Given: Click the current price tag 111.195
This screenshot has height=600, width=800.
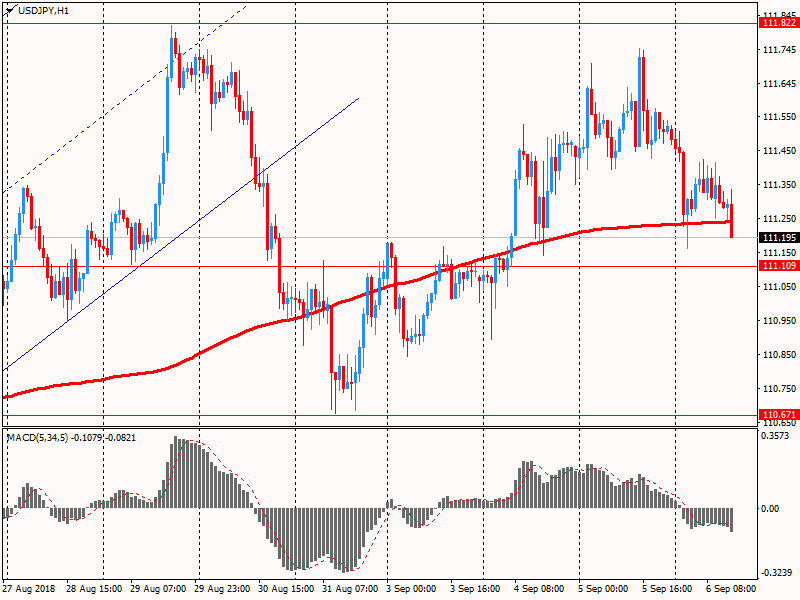Looking at the screenshot, I should [779, 238].
